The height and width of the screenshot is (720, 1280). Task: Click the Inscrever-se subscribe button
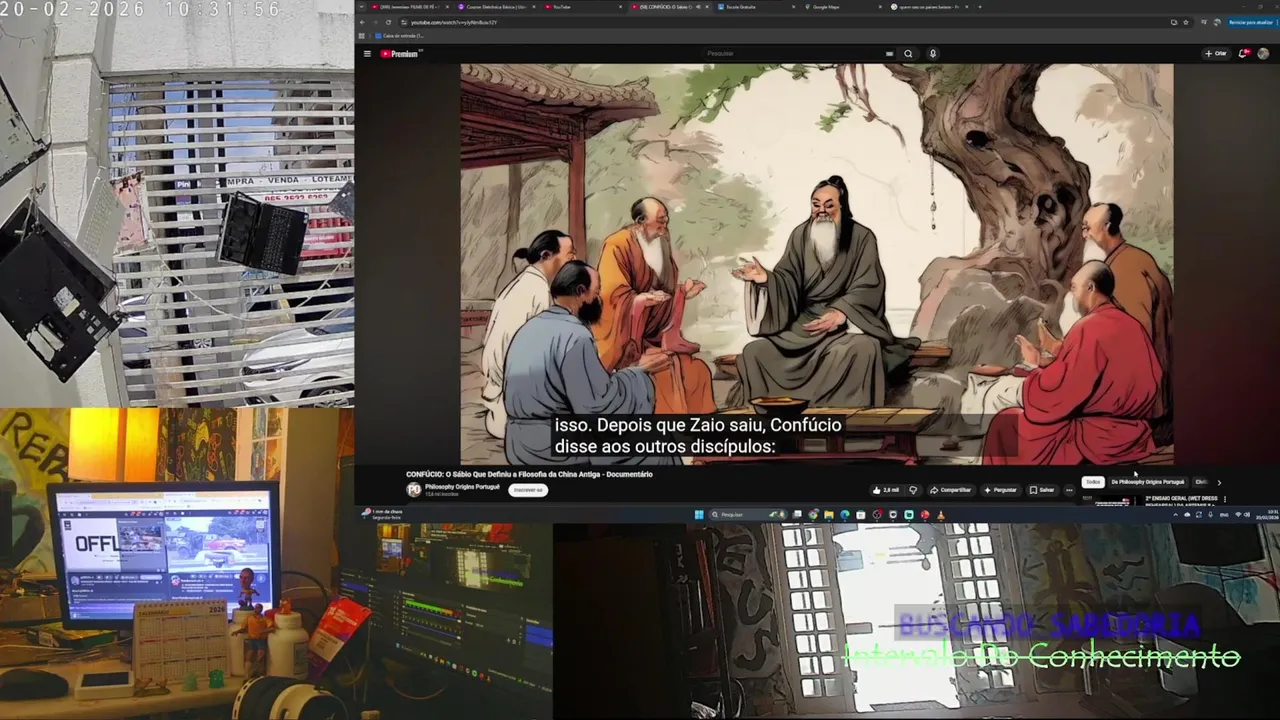(x=527, y=490)
